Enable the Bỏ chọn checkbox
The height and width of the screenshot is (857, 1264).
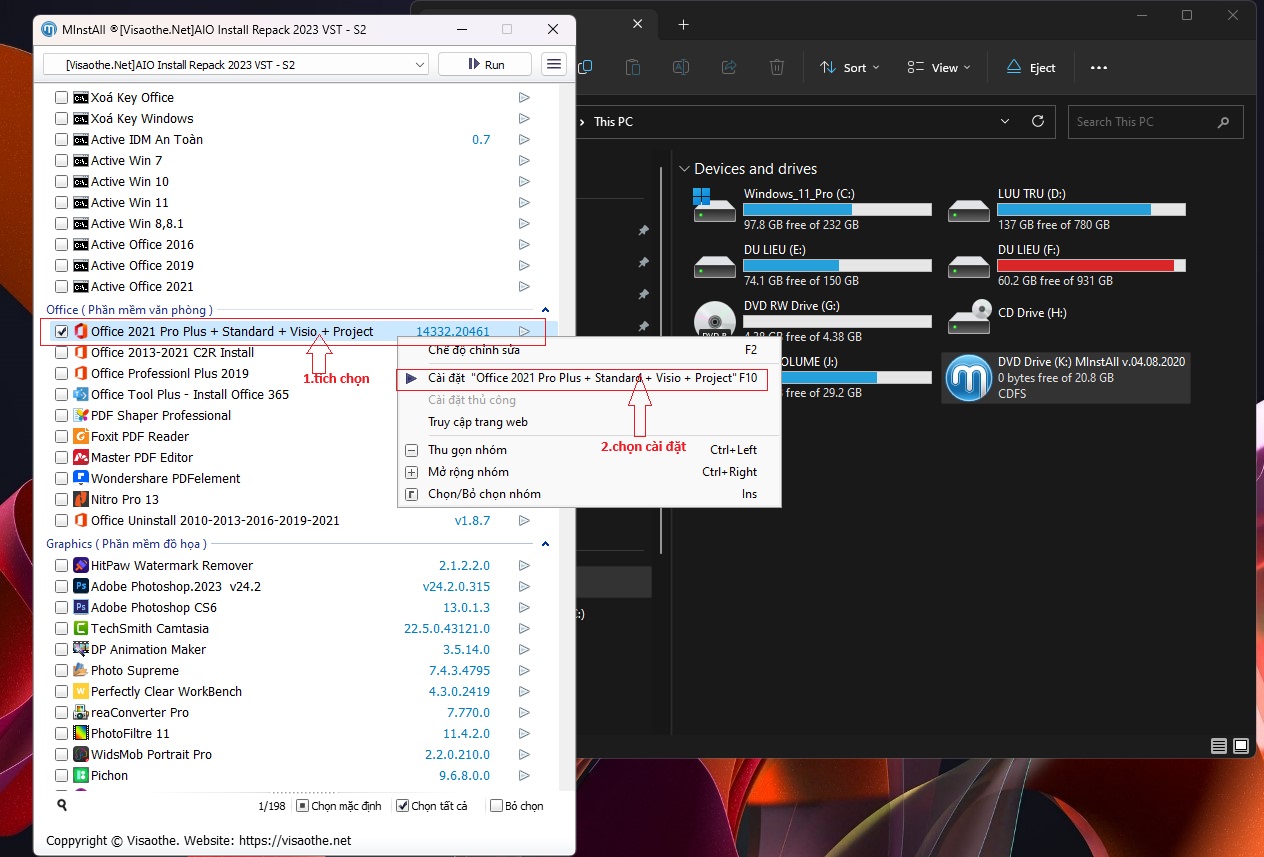pyautogui.click(x=496, y=806)
